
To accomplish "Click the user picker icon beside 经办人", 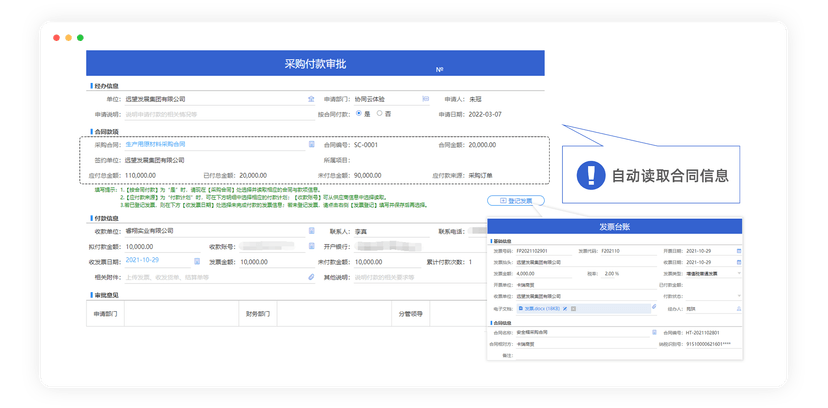I will (x=738, y=309).
